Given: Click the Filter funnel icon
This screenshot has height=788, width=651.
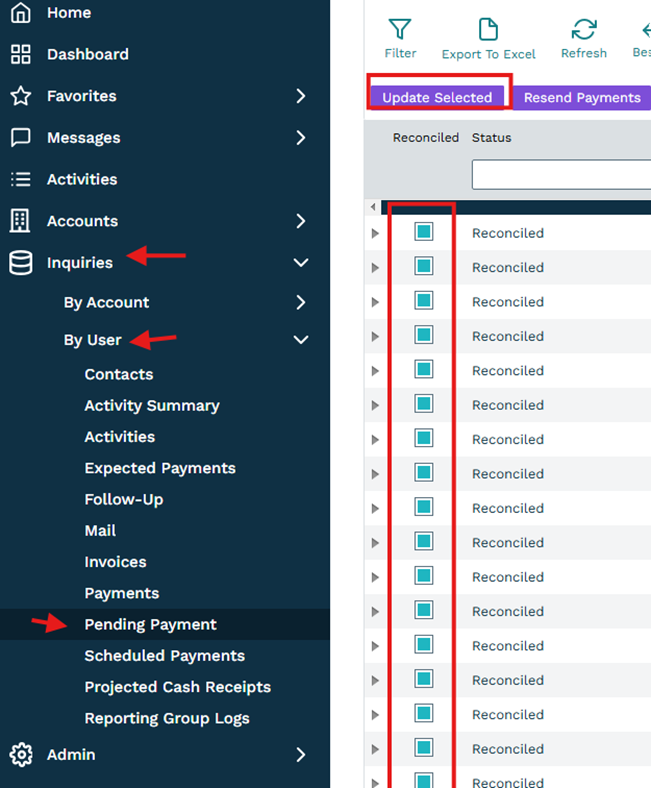Looking at the screenshot, I should (400, 30).
